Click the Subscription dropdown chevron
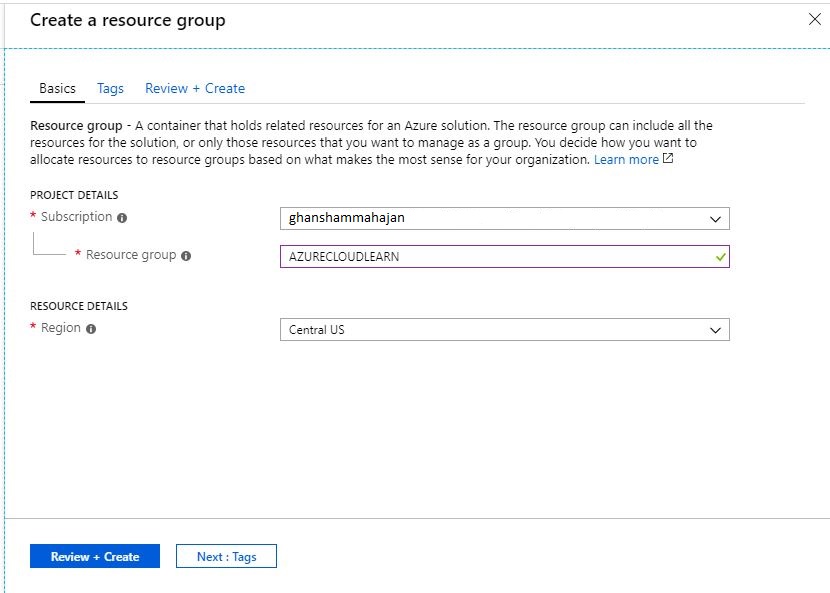The height and width of the screenshot is (593, 830). tap(714, 218)
